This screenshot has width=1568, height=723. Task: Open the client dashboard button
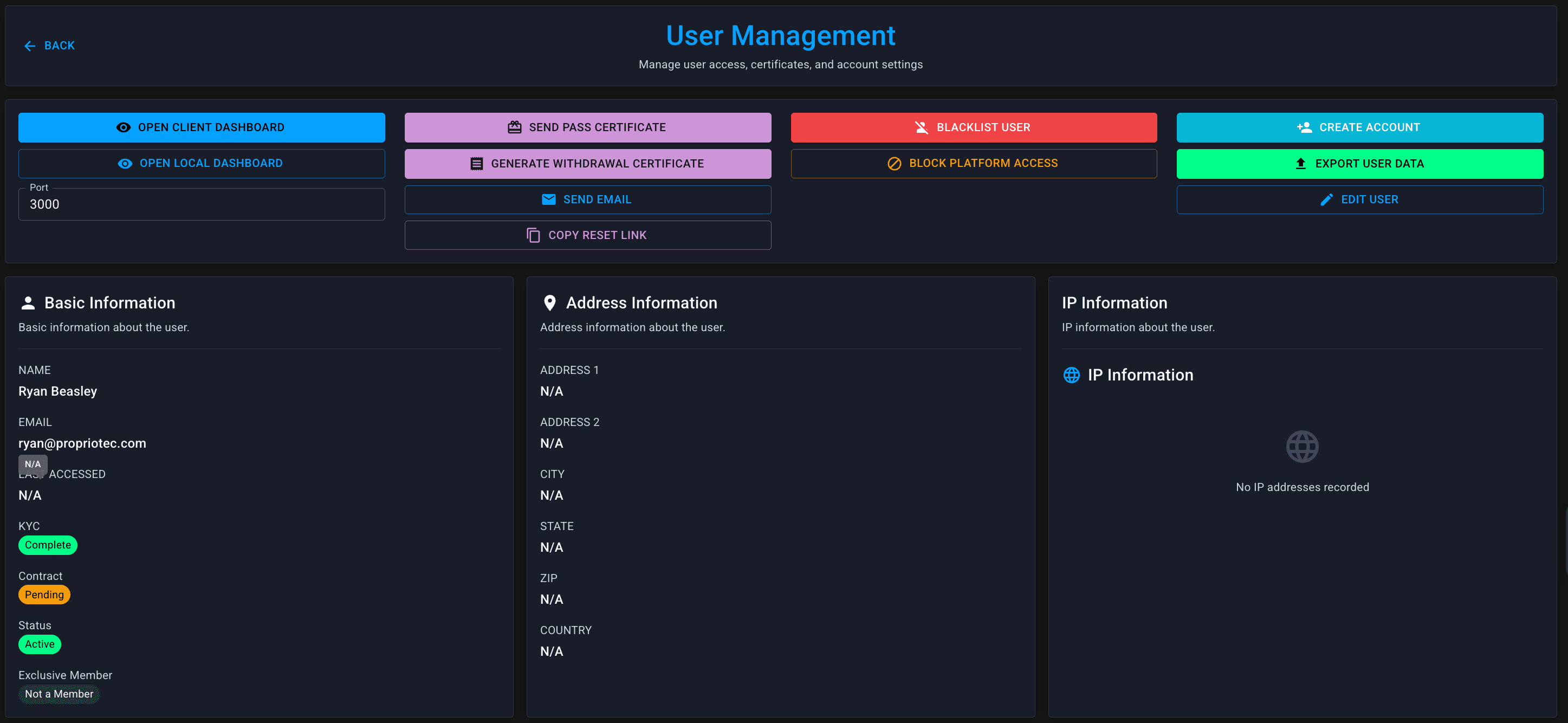click(x=202, y=127)
